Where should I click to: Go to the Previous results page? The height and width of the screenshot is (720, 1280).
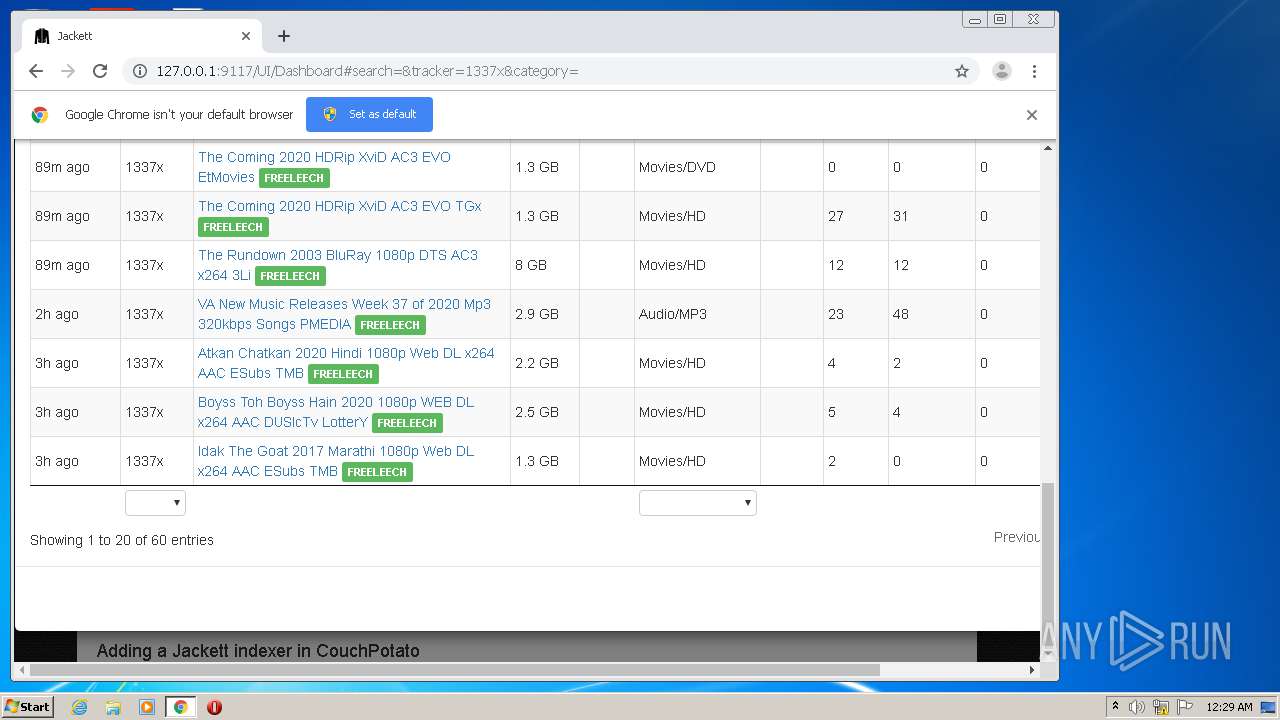[1017, 537]
